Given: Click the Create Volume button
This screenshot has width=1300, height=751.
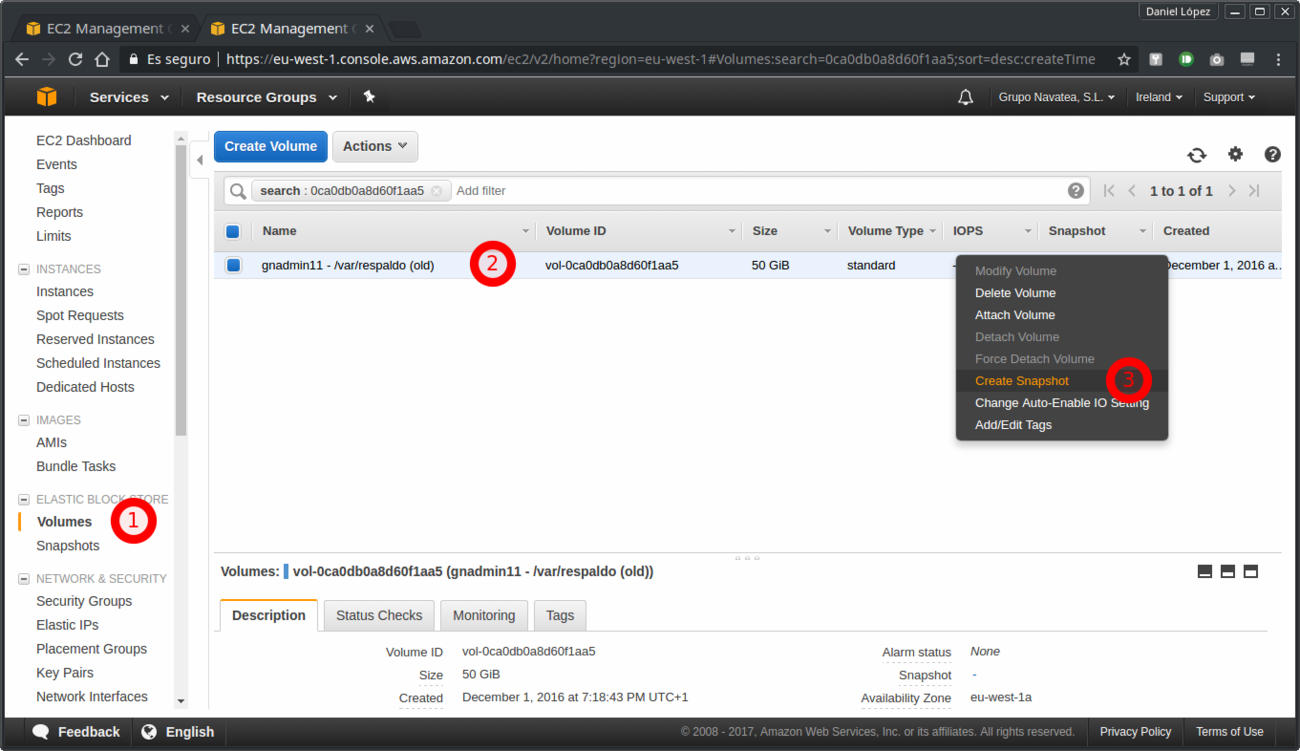Looking at the screenshot, I should pyautogui.click(x=270, y=146).
